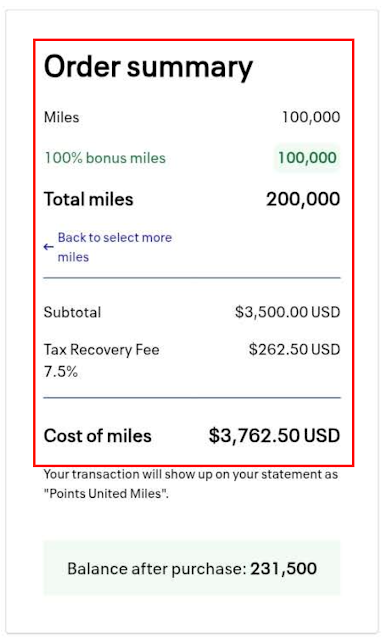Click the back arrow icon beside miles link
The width and height of the screenshot is (385, 640).
(x=48, y=247)
